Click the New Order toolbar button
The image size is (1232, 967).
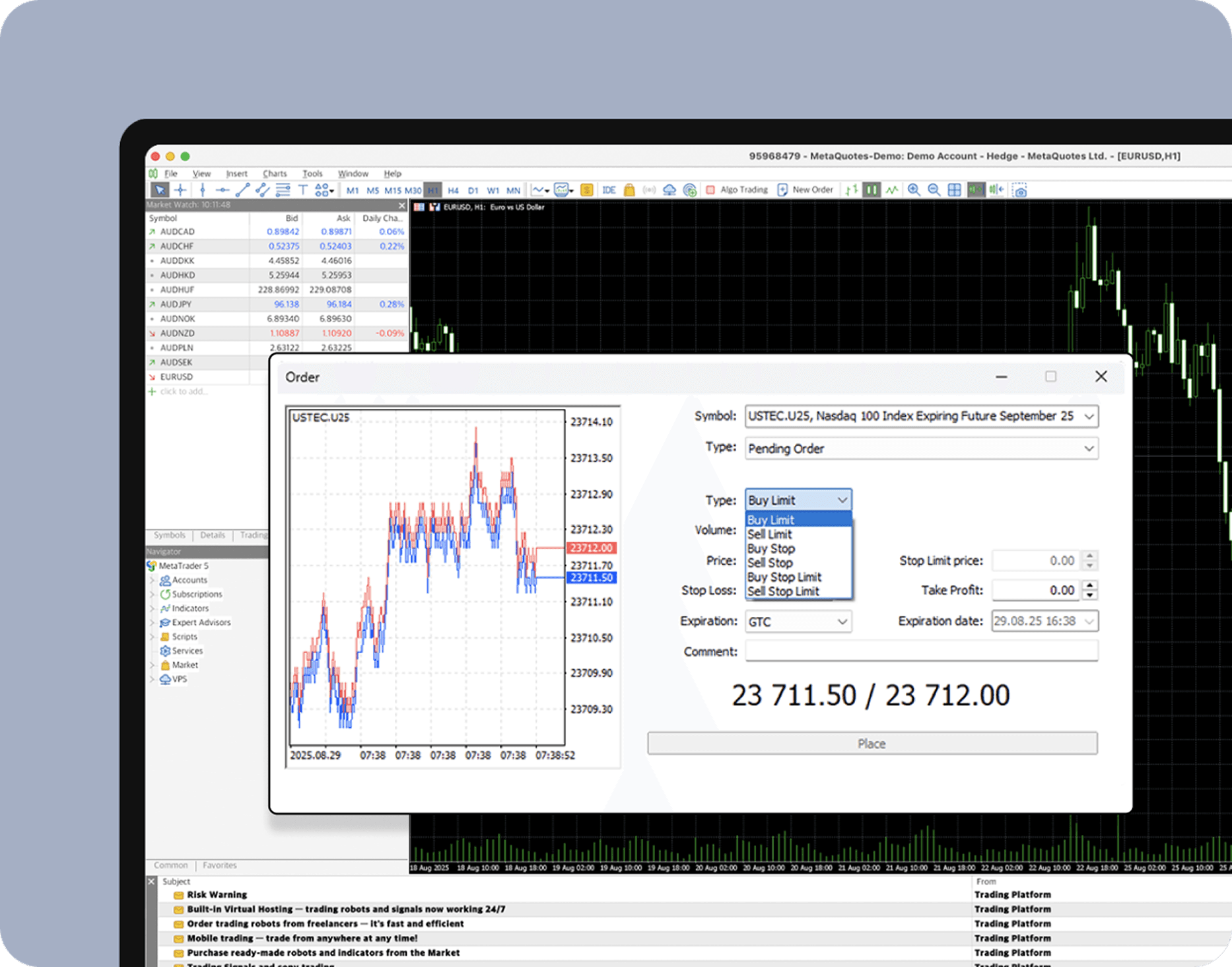click(x=805, y=190)
